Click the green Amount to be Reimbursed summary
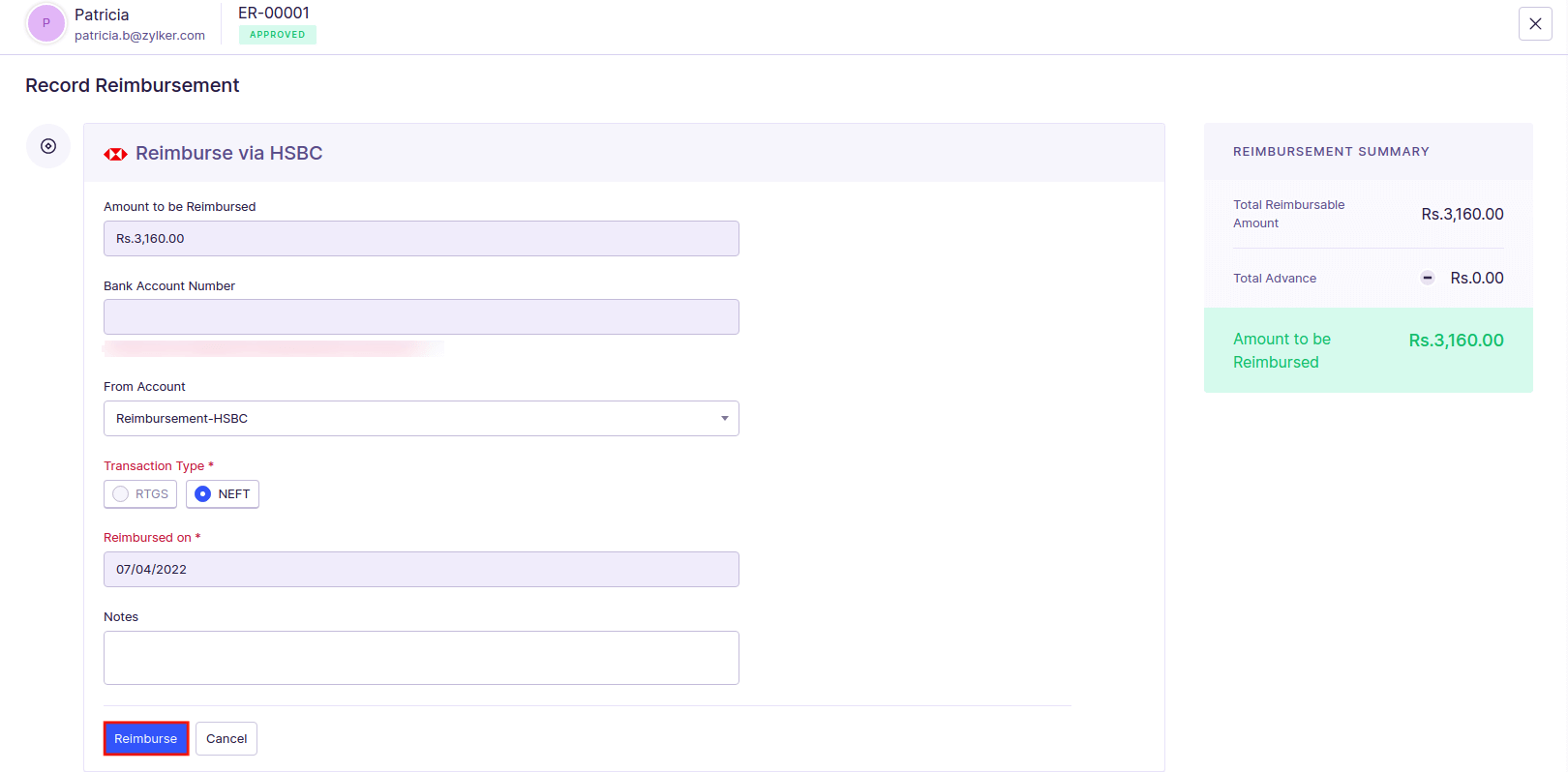 pyautogui.click(x=1368, y=350)
